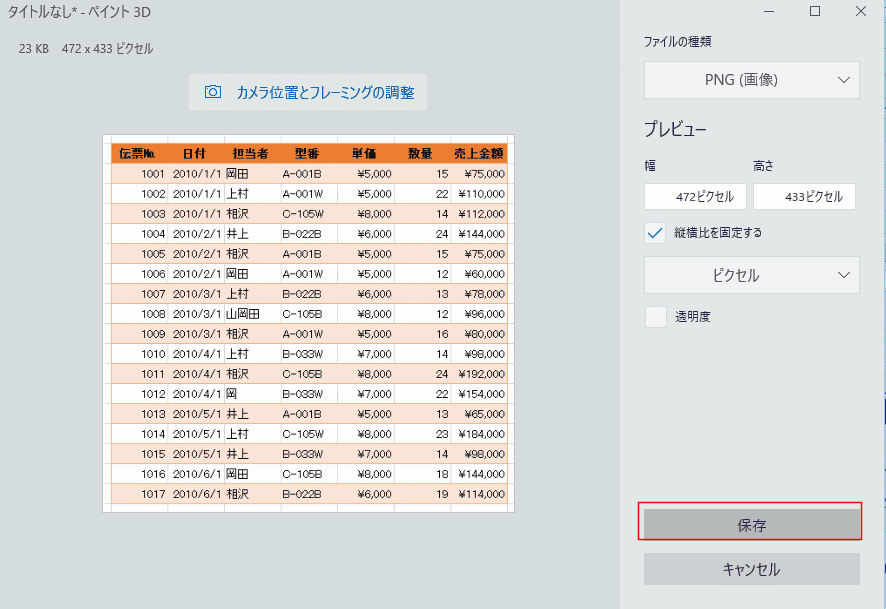Click row number 1001 in preview

[153, 174]
